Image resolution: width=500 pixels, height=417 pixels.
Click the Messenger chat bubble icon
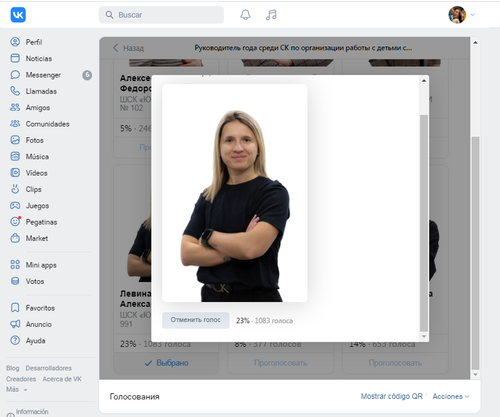15,75
